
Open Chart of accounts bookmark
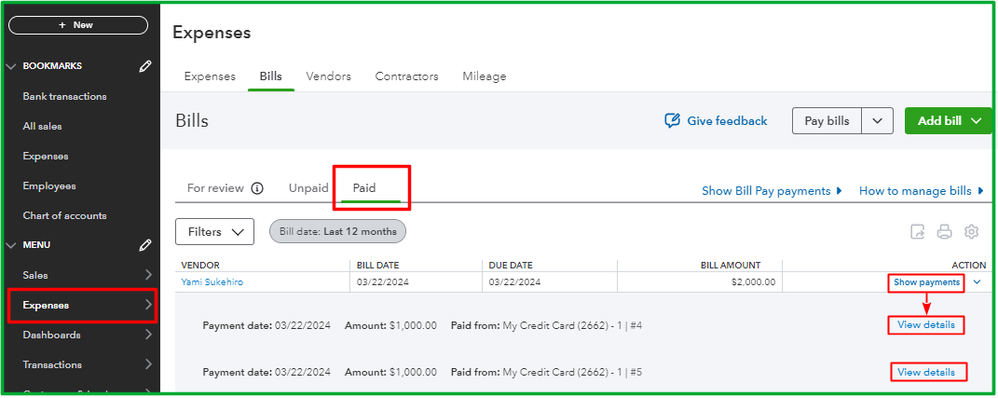[x=64, y=216]
